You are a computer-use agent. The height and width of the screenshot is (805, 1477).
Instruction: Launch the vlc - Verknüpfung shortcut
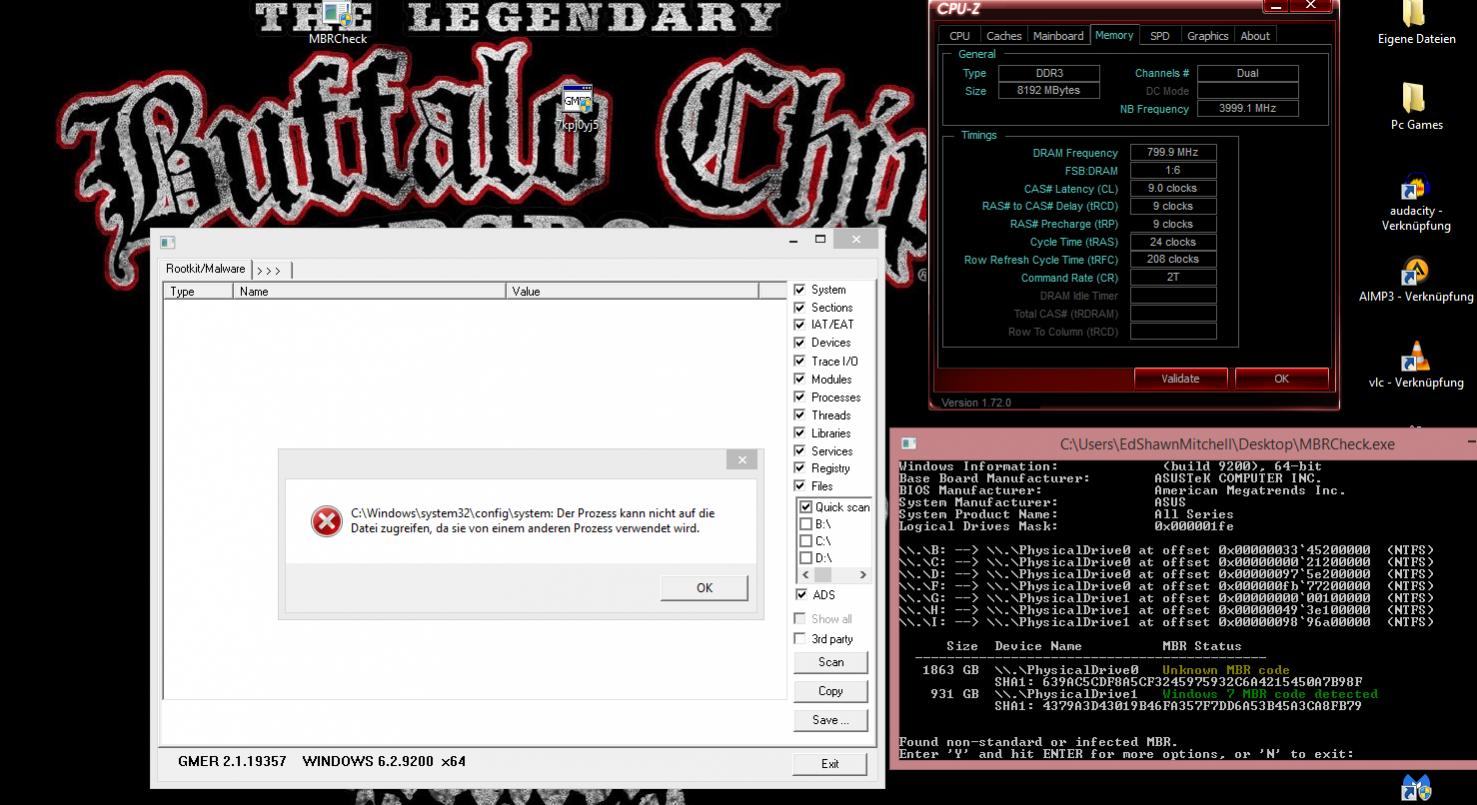1416,366
